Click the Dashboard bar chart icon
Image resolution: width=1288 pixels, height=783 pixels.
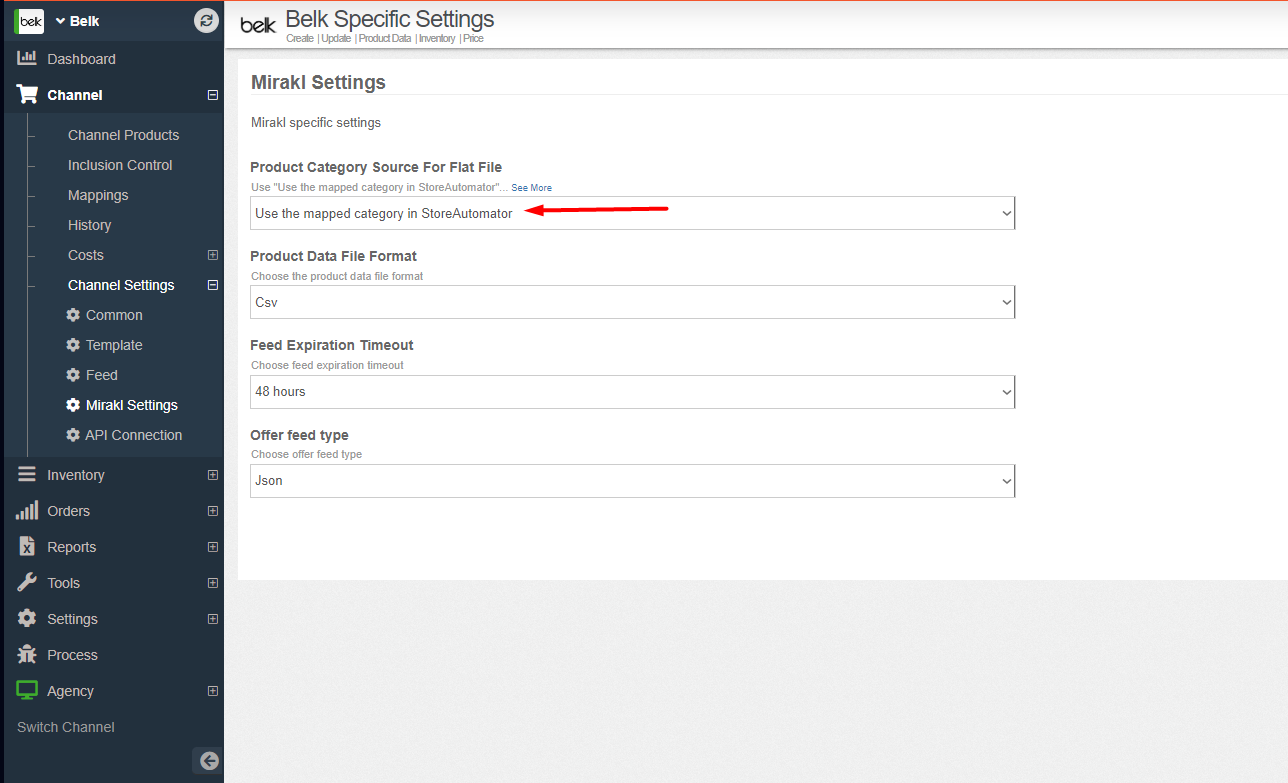click(x=27, y=58)
